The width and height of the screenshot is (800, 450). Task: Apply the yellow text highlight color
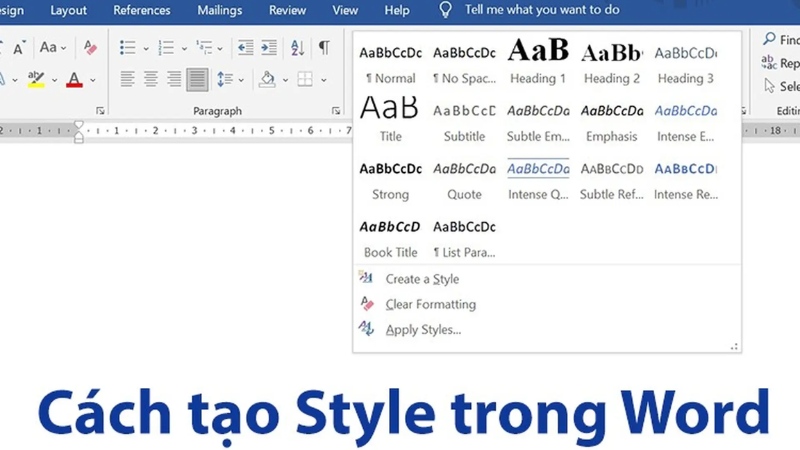tap(36, 79)
